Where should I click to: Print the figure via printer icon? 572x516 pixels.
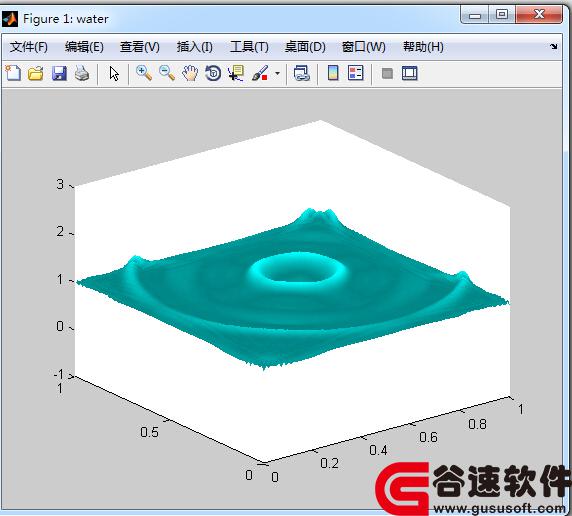82,73
